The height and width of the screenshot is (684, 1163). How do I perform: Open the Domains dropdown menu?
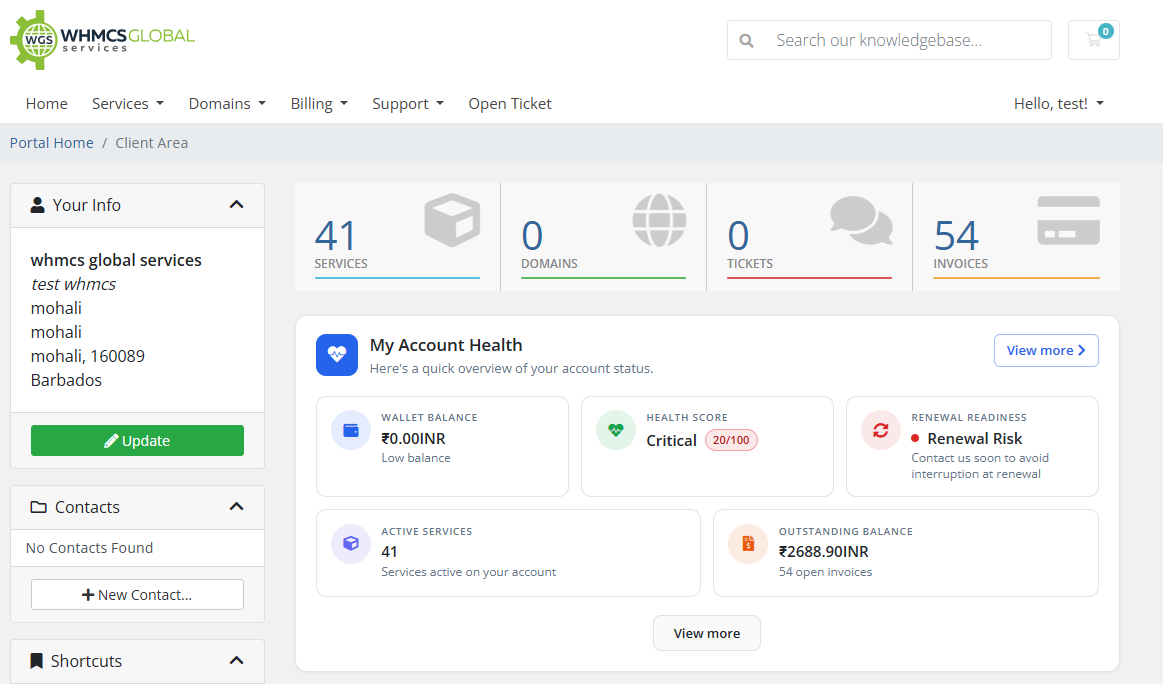[x=227, y=104]
